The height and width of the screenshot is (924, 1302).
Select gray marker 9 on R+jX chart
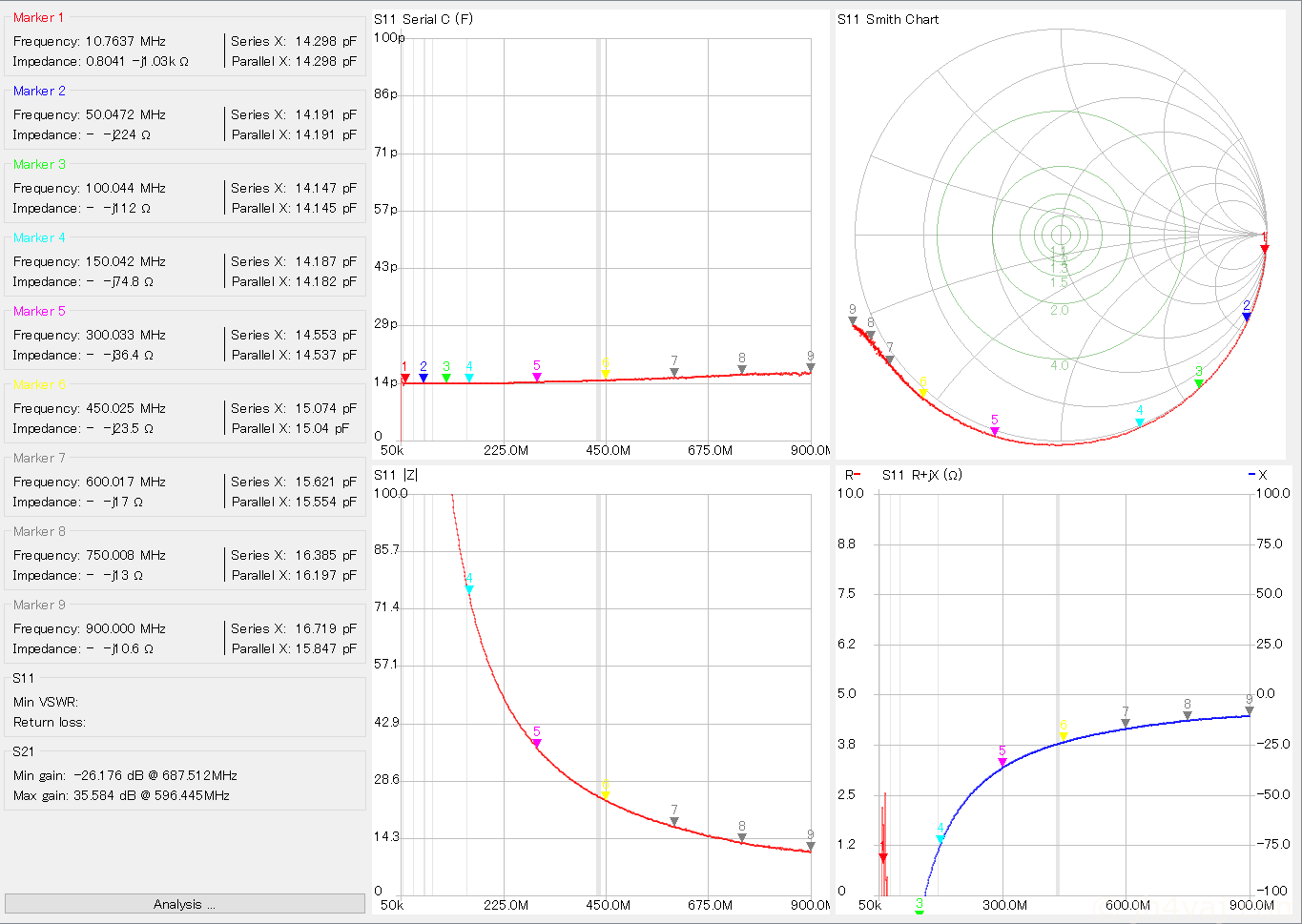[x=1249, y=710]
